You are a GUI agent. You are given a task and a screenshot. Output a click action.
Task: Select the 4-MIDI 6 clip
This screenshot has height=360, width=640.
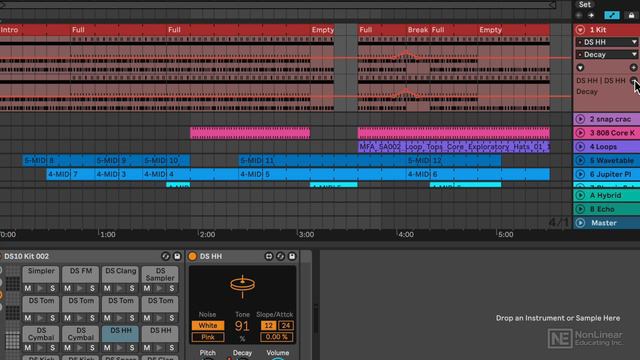coord(478,174)
